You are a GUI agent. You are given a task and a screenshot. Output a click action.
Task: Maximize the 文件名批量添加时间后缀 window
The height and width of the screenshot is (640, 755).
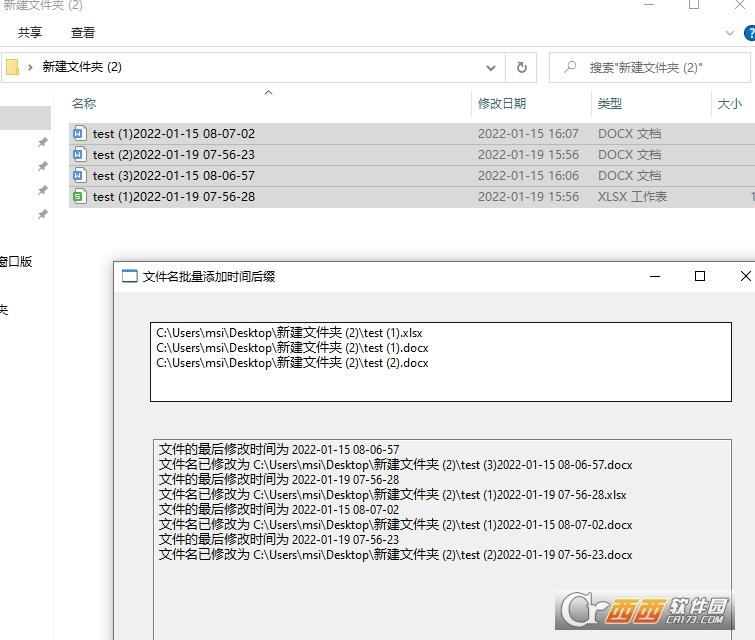700,276
